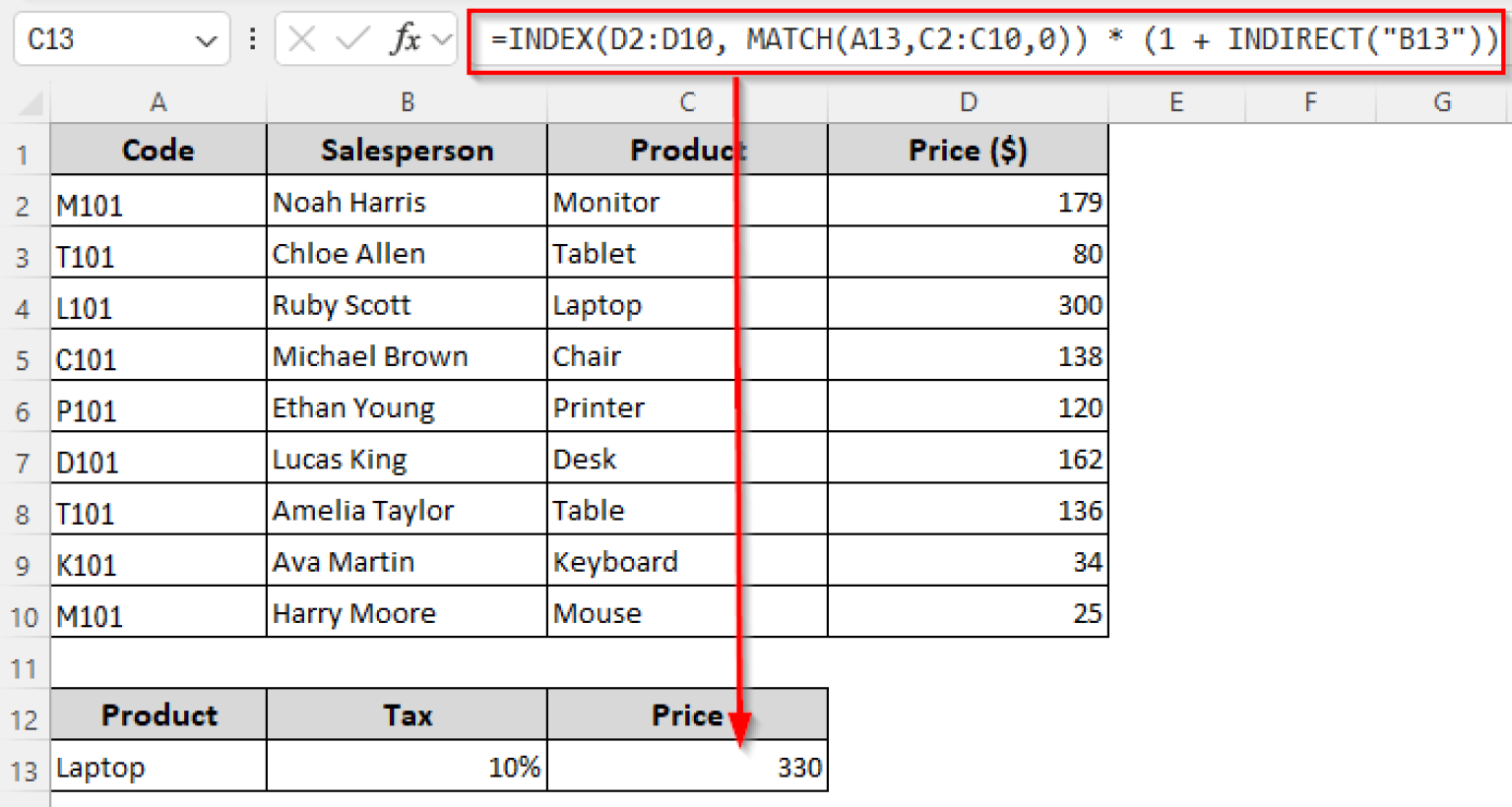The image size is (1512, 807).
Task: Select column D header
Action: 968,102
